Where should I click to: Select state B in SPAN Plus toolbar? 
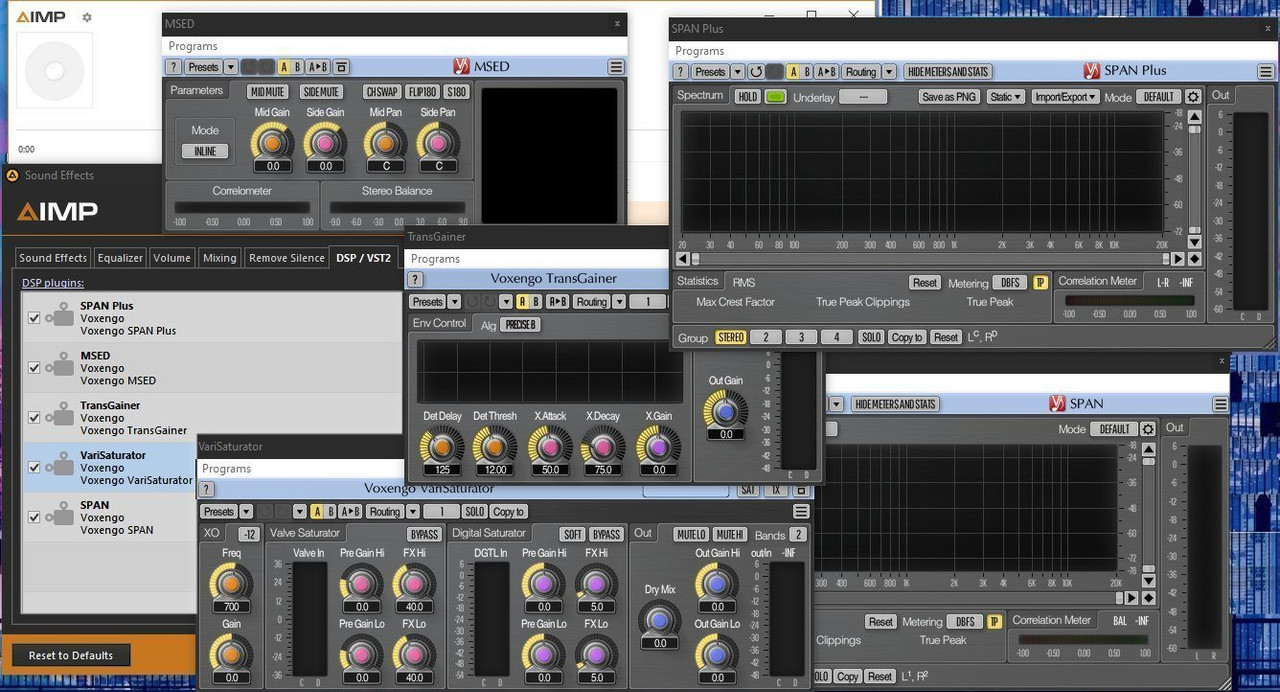(808, 72)
